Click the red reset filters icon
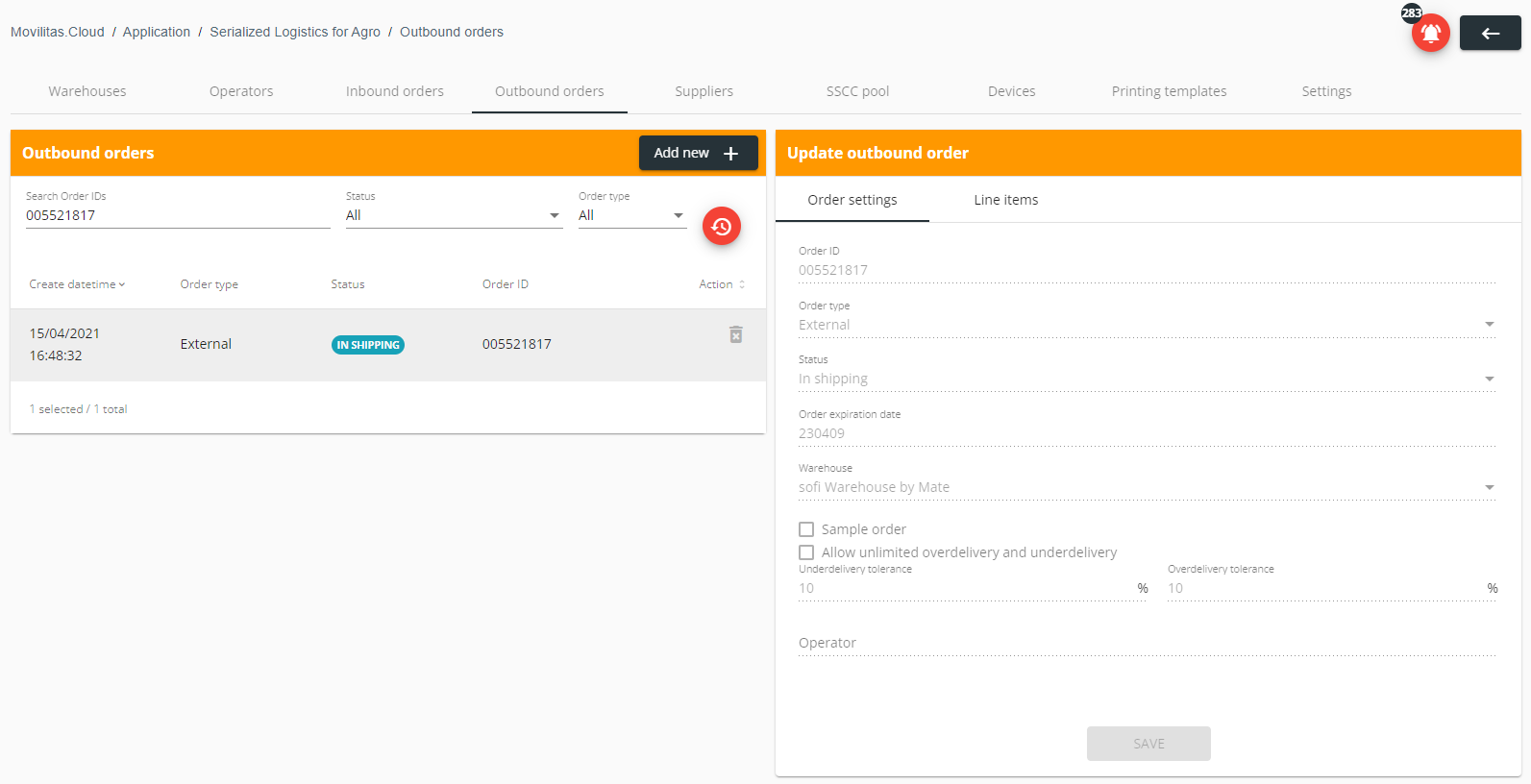Image resolution: width=1531 pixels, height=784 pixels. tap(722, 226)
